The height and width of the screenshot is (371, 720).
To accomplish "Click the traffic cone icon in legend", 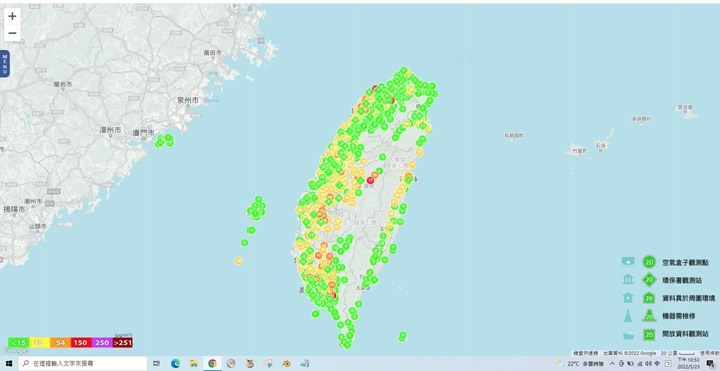I will pos(628,316).
